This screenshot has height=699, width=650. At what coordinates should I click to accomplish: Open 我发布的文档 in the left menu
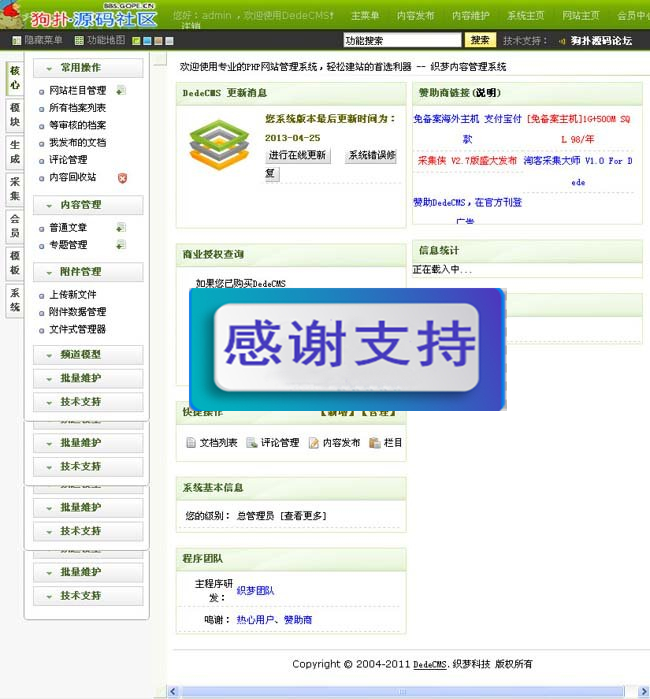(77, 143)
